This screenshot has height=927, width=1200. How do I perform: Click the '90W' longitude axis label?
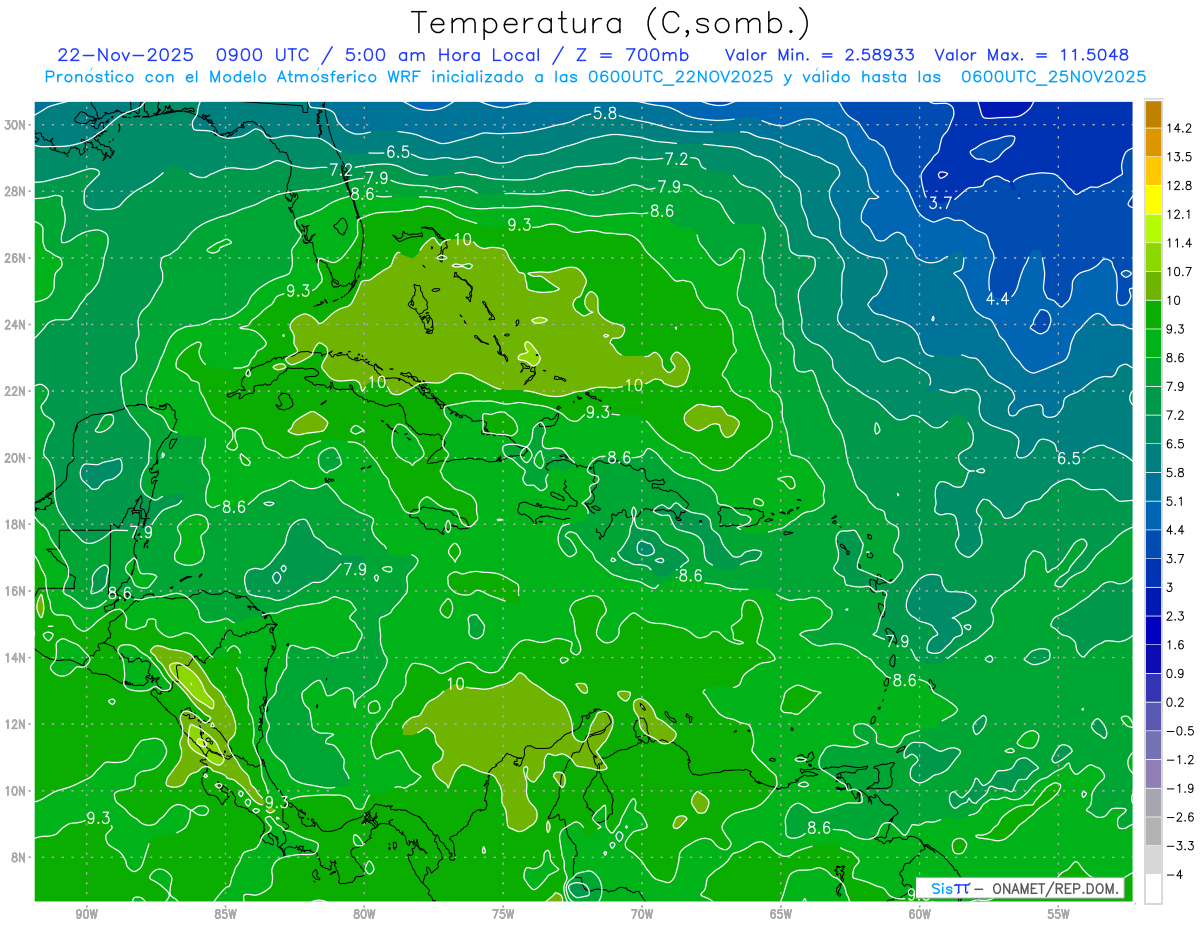click(86, 914)
